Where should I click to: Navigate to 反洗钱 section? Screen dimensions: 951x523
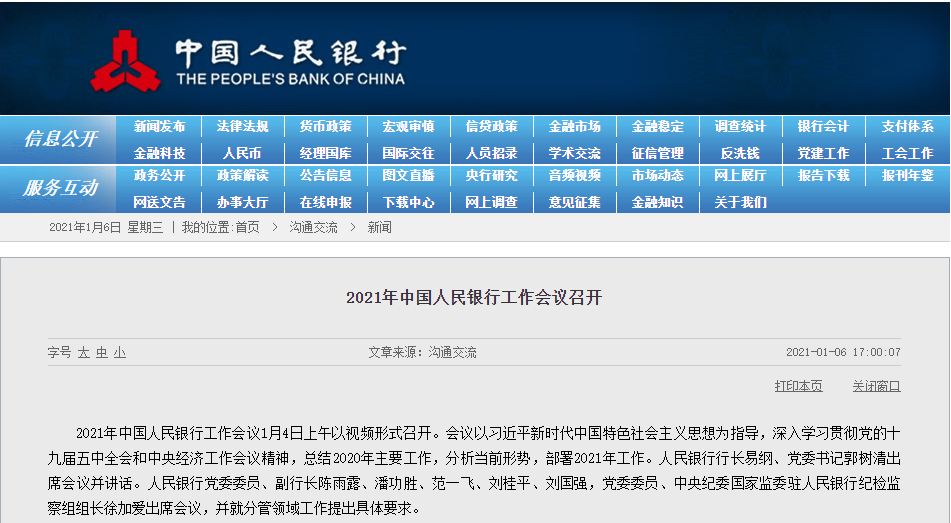tap(740, 153)
